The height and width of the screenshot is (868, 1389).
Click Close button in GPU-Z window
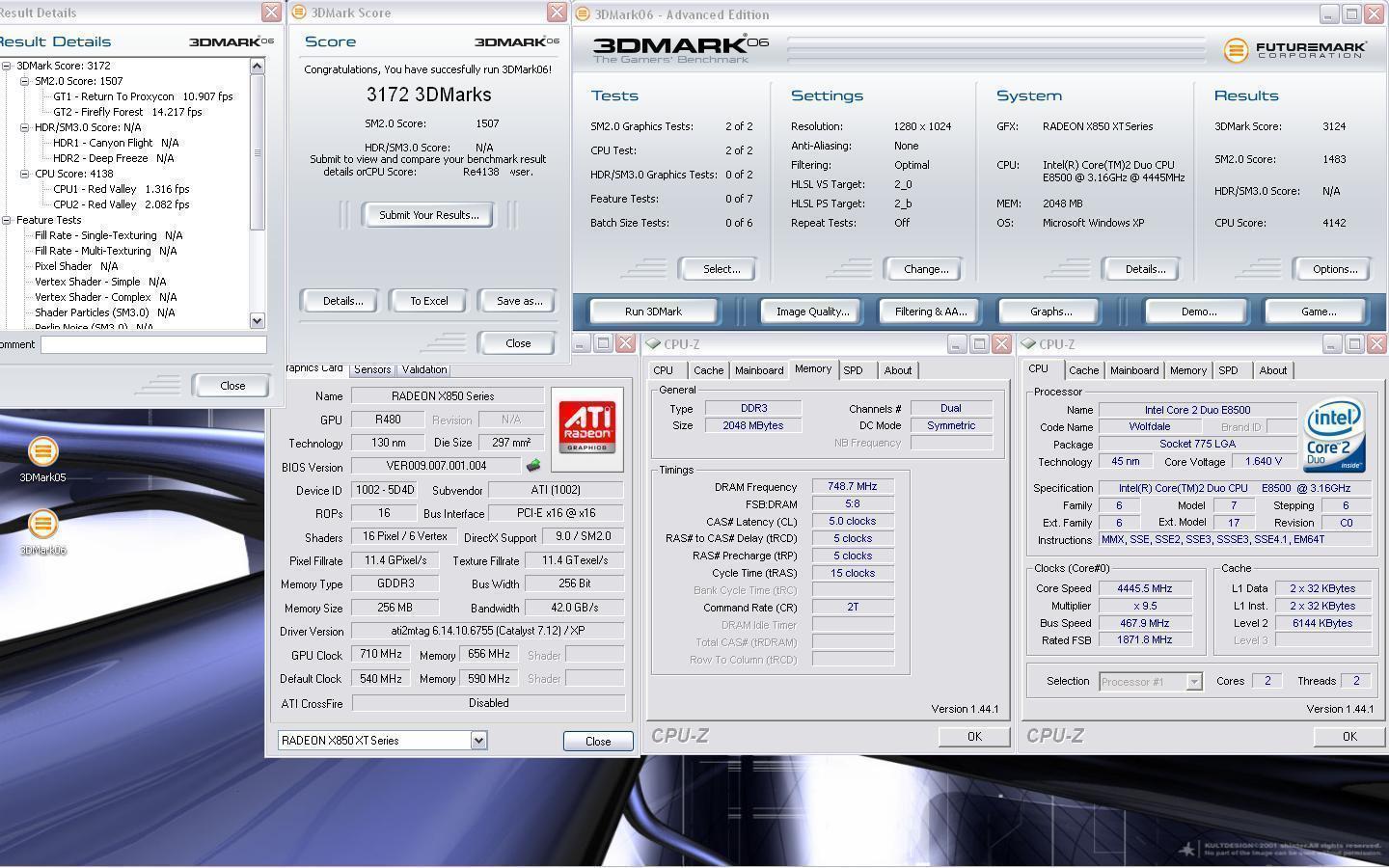[597, 742]
